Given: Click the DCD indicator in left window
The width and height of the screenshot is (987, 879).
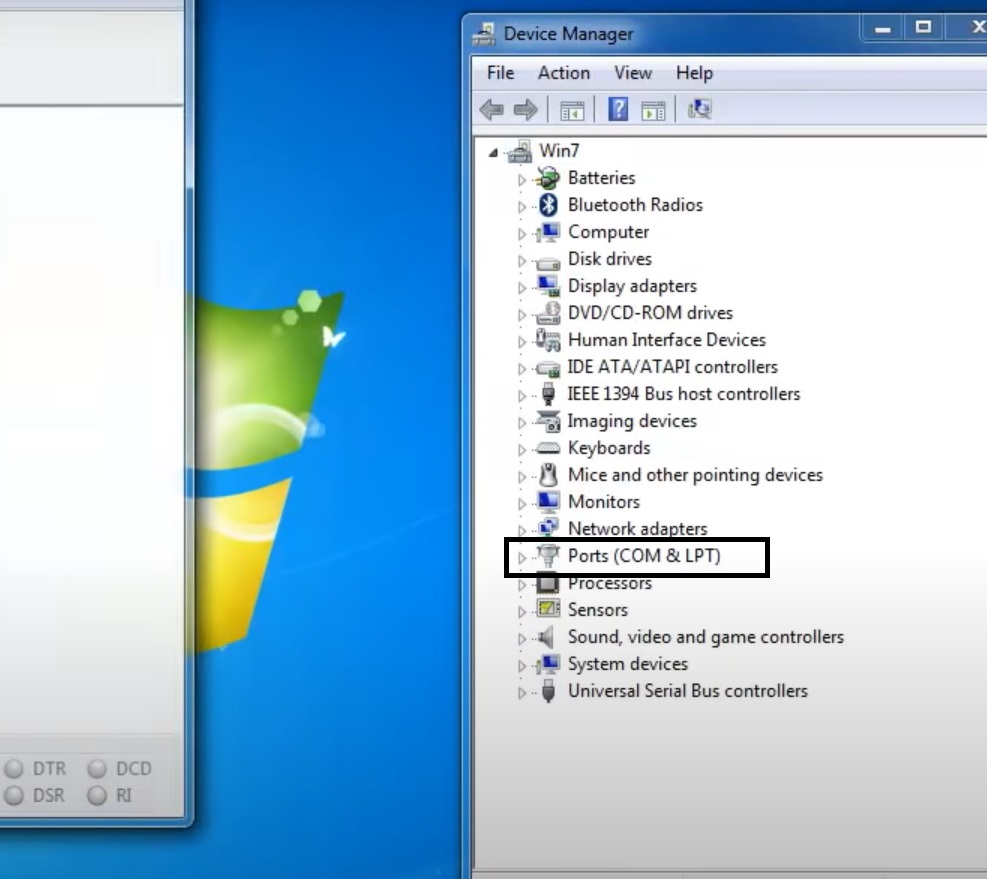Looking at the screenshot, I should [97, 769].
